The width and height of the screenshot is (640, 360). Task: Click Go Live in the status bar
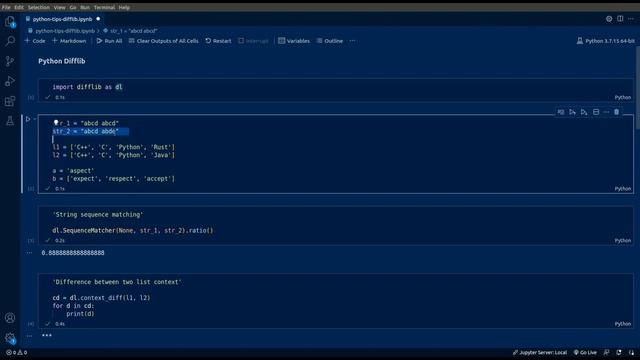(x=585, y=352)
